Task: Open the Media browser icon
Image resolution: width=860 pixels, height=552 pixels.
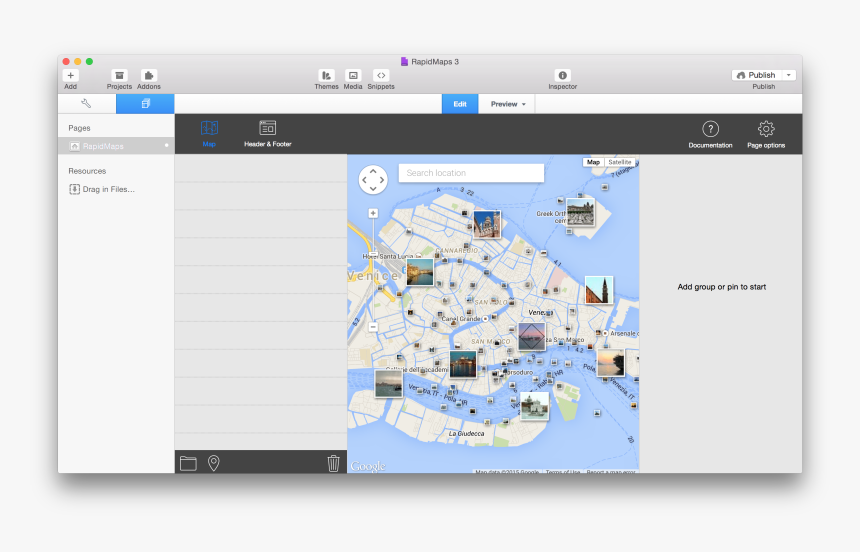Action: tap(353, 75)
